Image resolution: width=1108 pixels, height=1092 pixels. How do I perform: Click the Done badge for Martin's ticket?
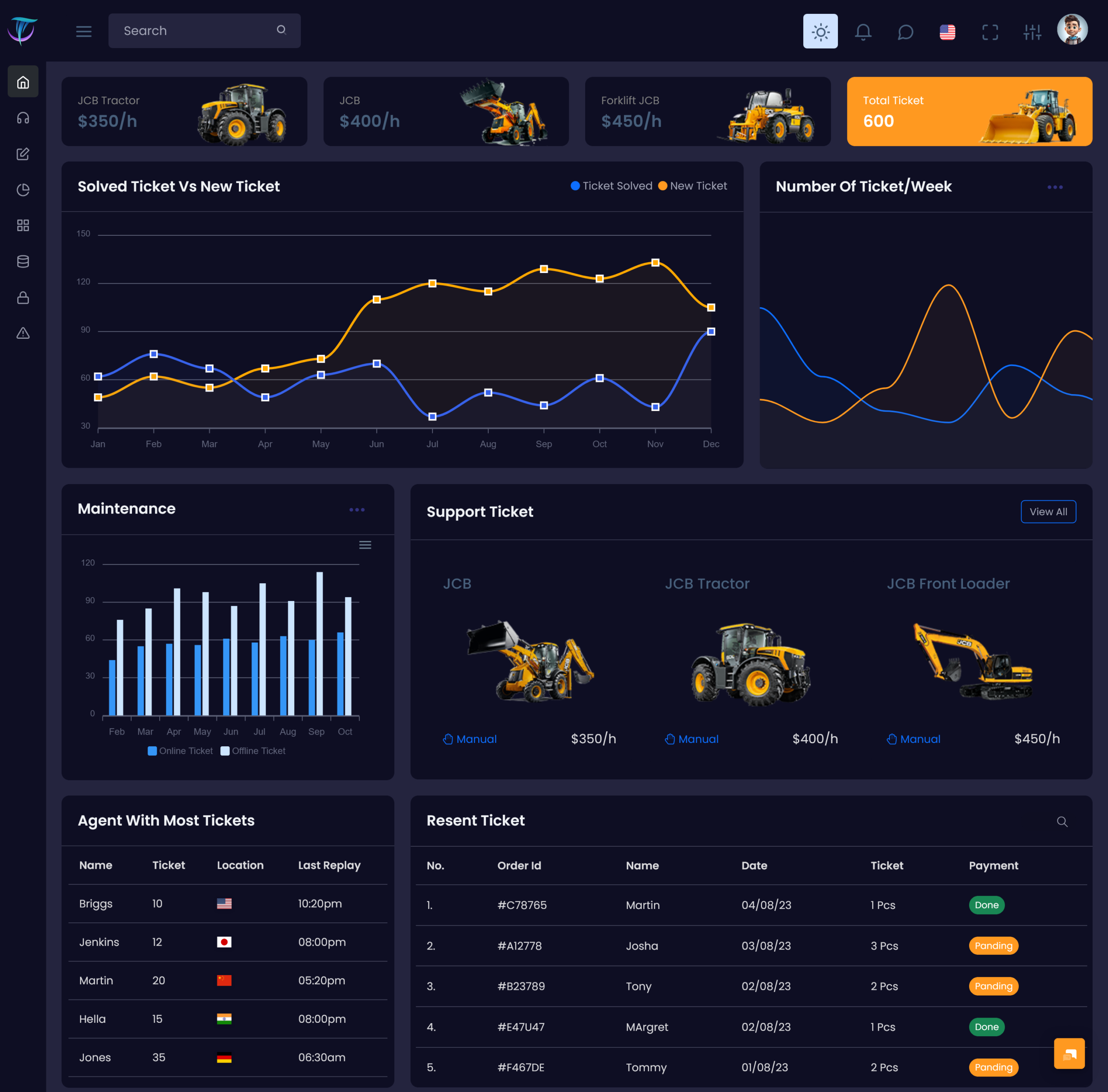[x=986, y=905]
